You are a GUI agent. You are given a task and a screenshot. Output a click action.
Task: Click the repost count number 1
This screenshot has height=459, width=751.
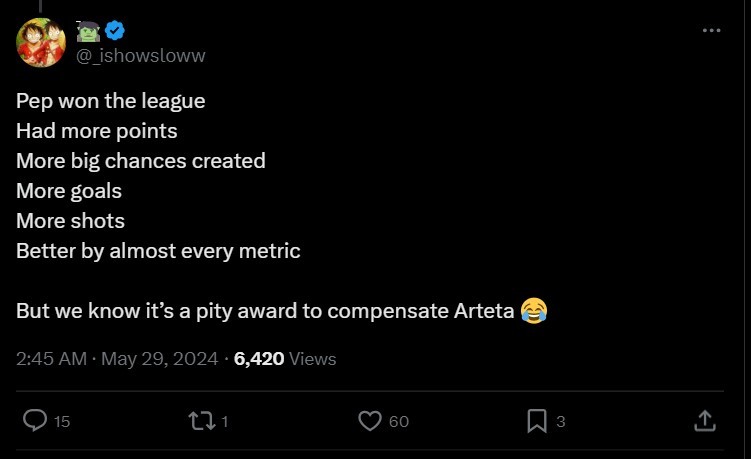(225, 422)
